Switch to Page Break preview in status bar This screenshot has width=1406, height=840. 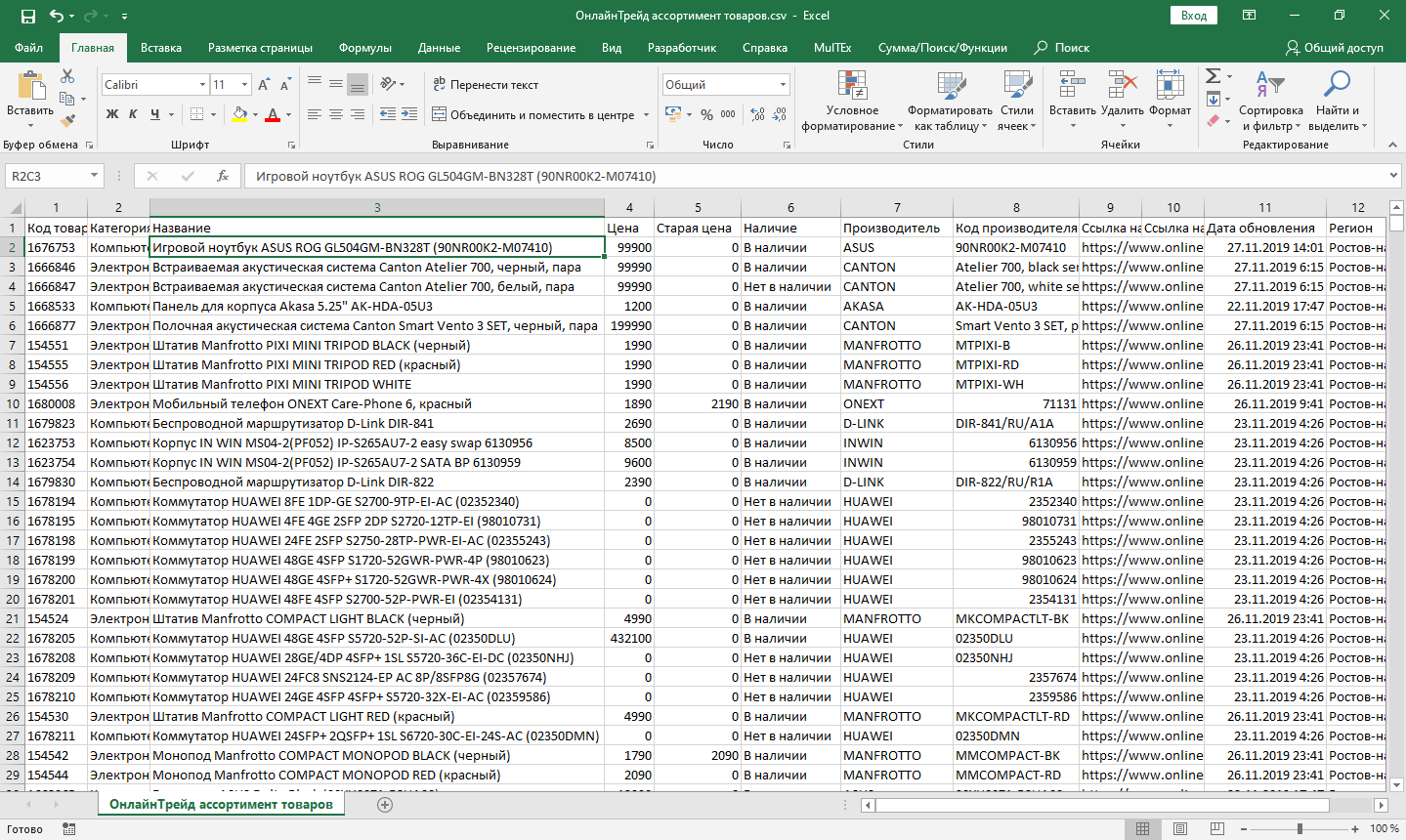click(1217, 829)
